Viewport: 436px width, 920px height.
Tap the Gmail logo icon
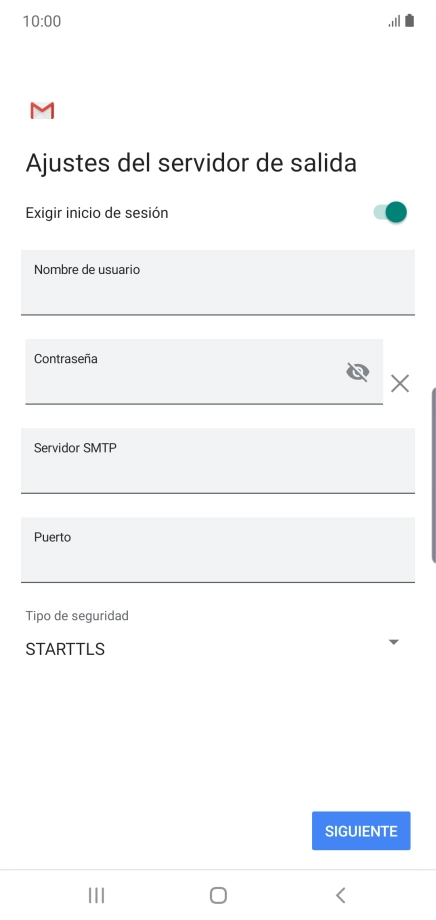click(x=42, y=110)
